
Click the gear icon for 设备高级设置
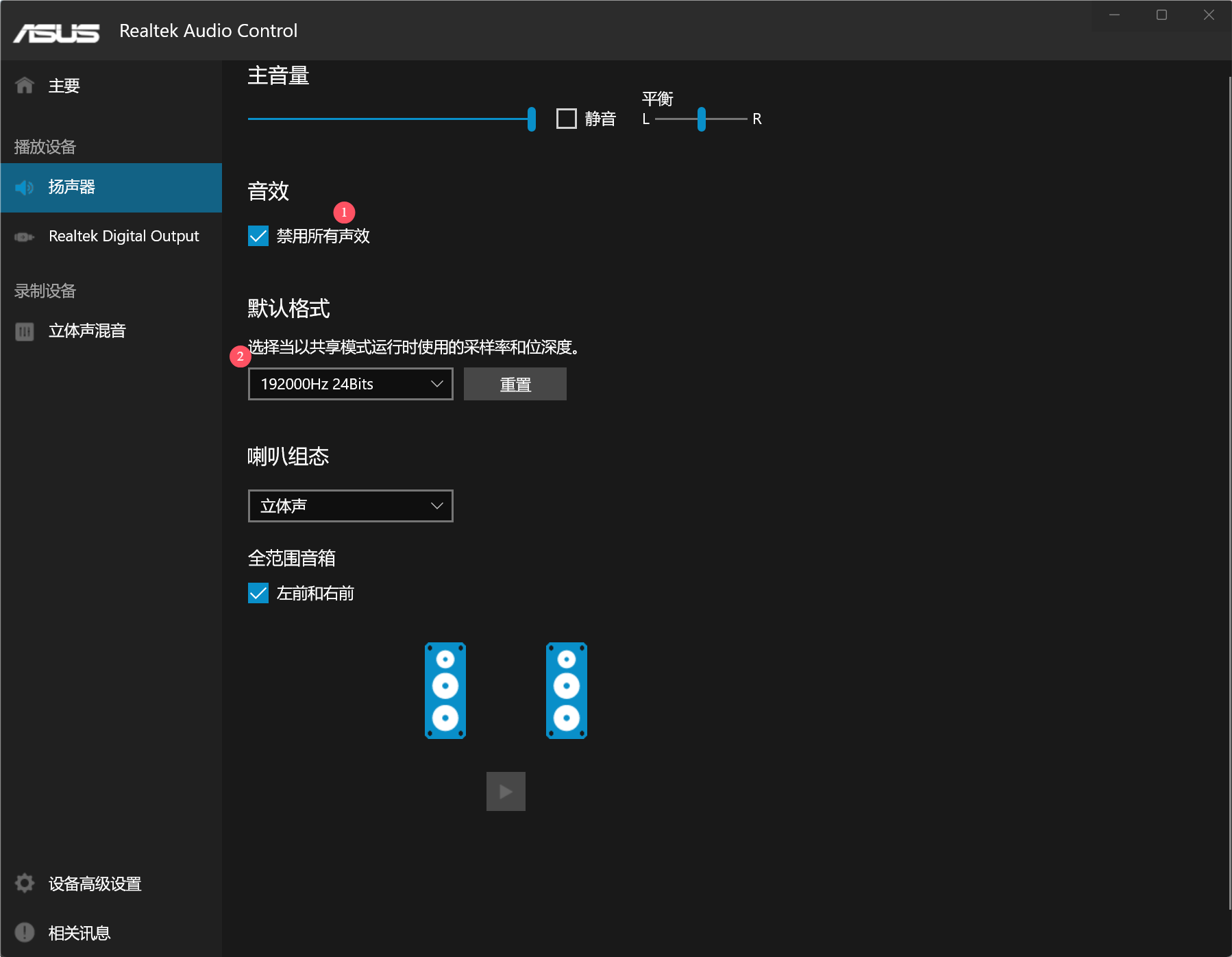click(25, 884)
